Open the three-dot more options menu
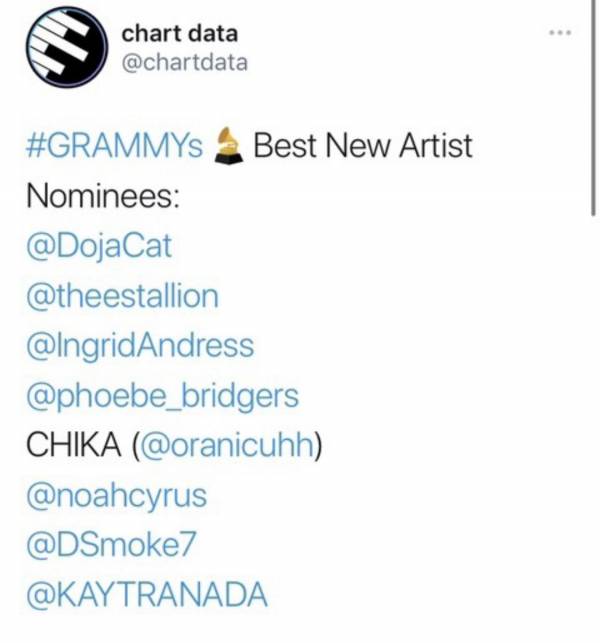Viewport: 600px width, 643px height. click(x=560, y=32)
